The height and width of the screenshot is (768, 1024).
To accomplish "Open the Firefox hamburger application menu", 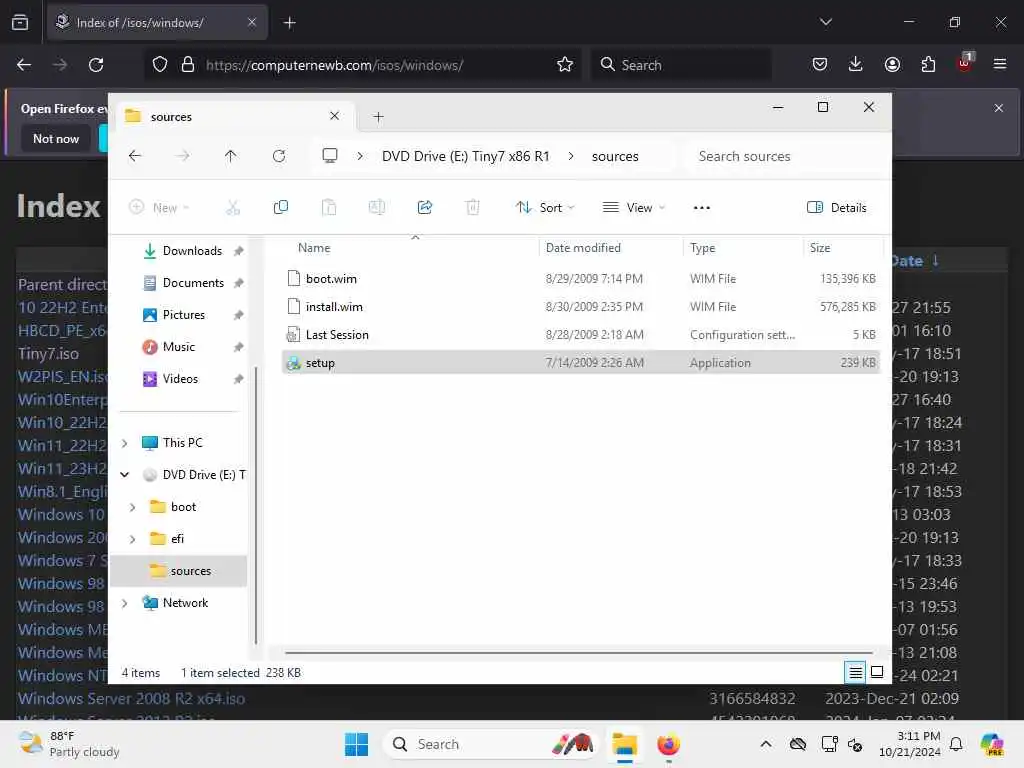I will pos(1000,65).
